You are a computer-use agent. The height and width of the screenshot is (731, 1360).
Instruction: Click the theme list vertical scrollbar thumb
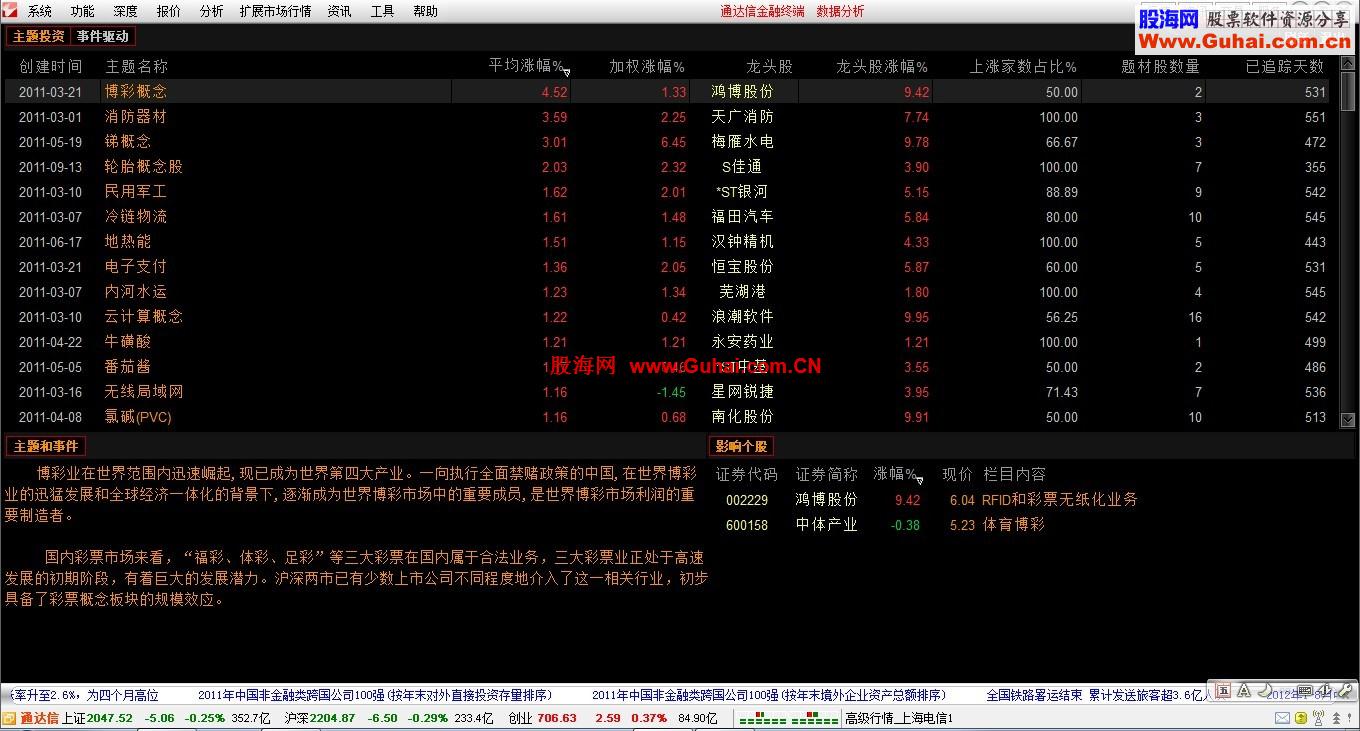[x=1347, y=92]
